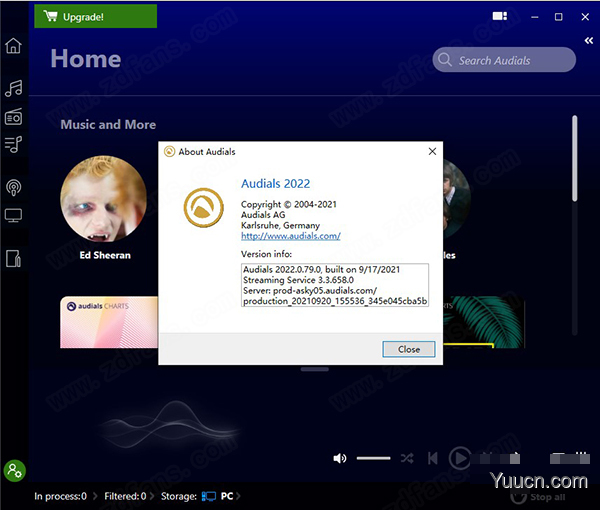Maximize the Audials window
600x510 pixels.
pos(559,17)
